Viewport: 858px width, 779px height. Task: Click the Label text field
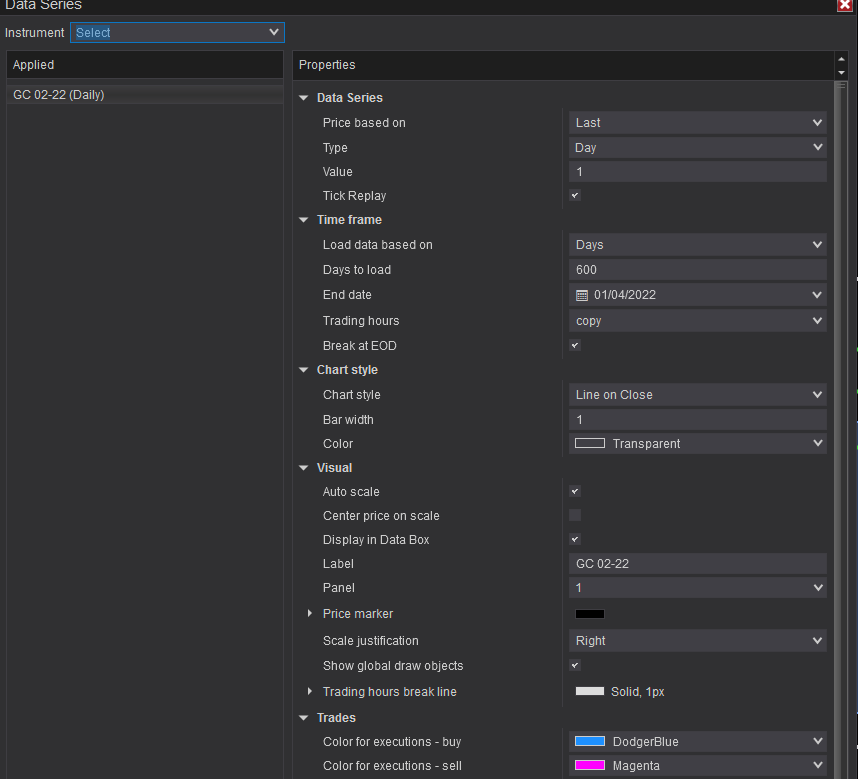tap(697, 564)
